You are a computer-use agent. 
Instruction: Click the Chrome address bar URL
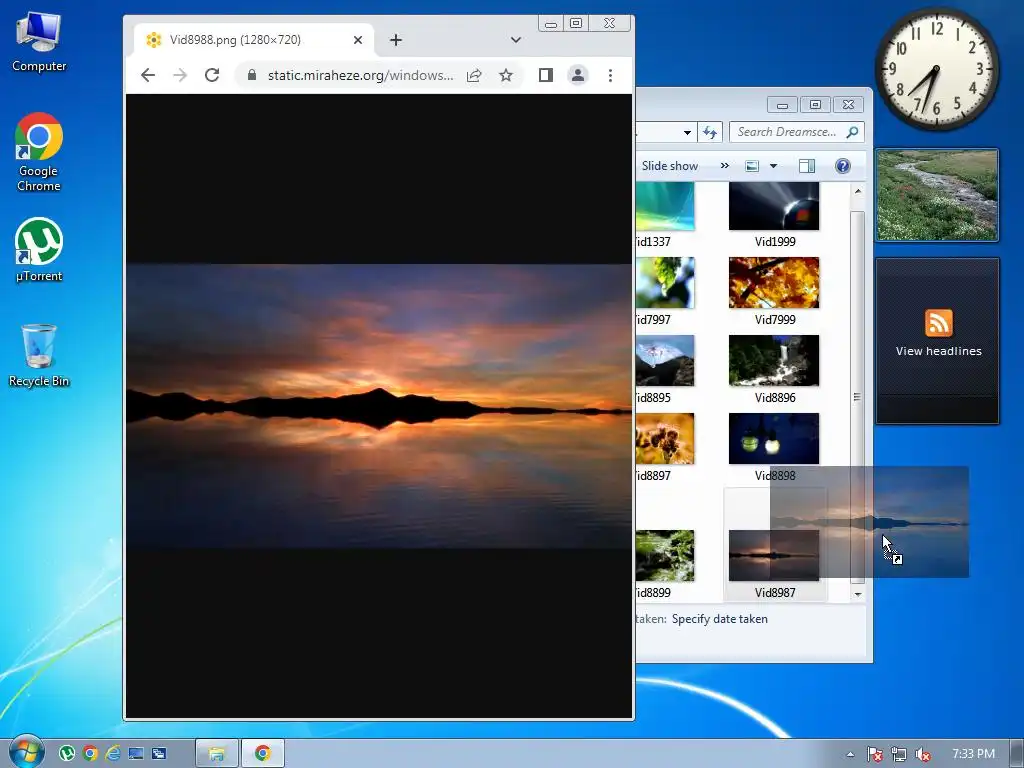(360, 75)
